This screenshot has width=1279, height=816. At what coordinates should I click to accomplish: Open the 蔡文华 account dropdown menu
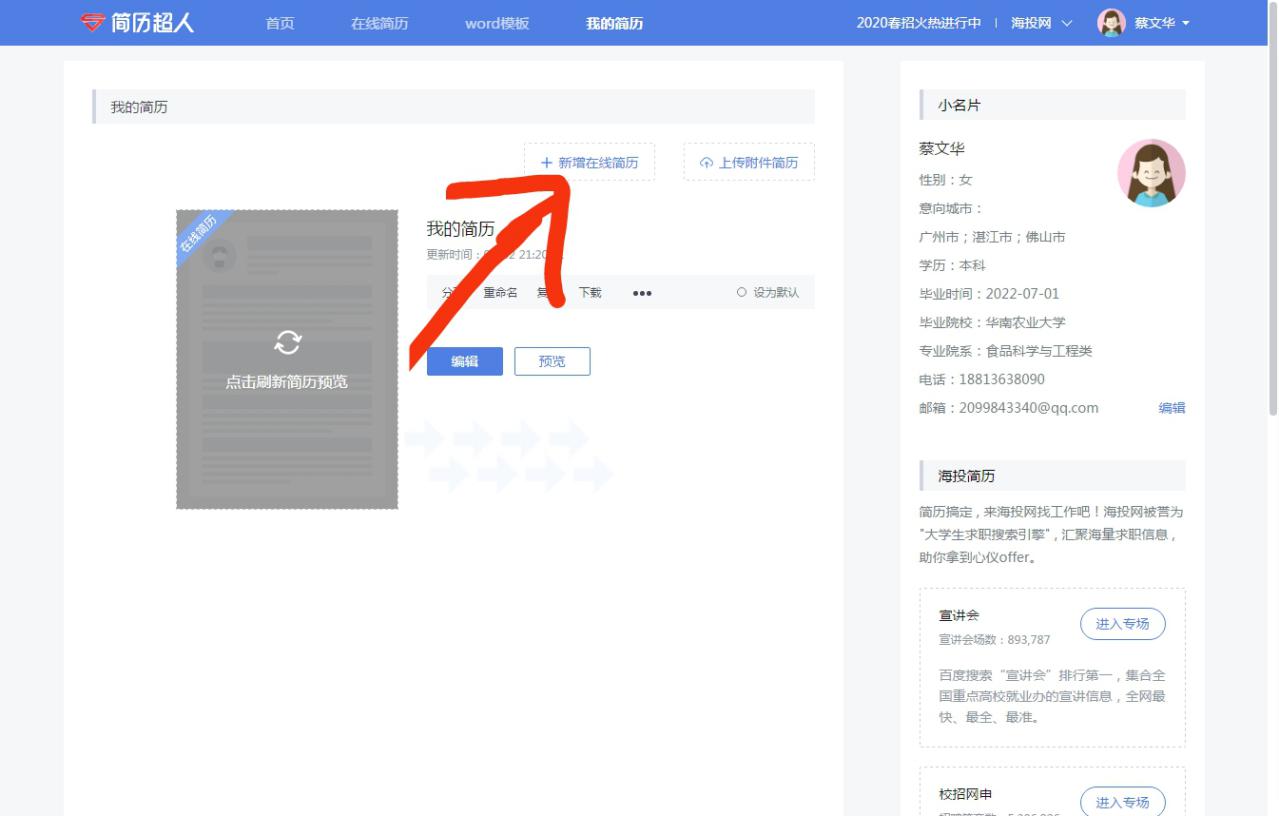(1161, 23)
